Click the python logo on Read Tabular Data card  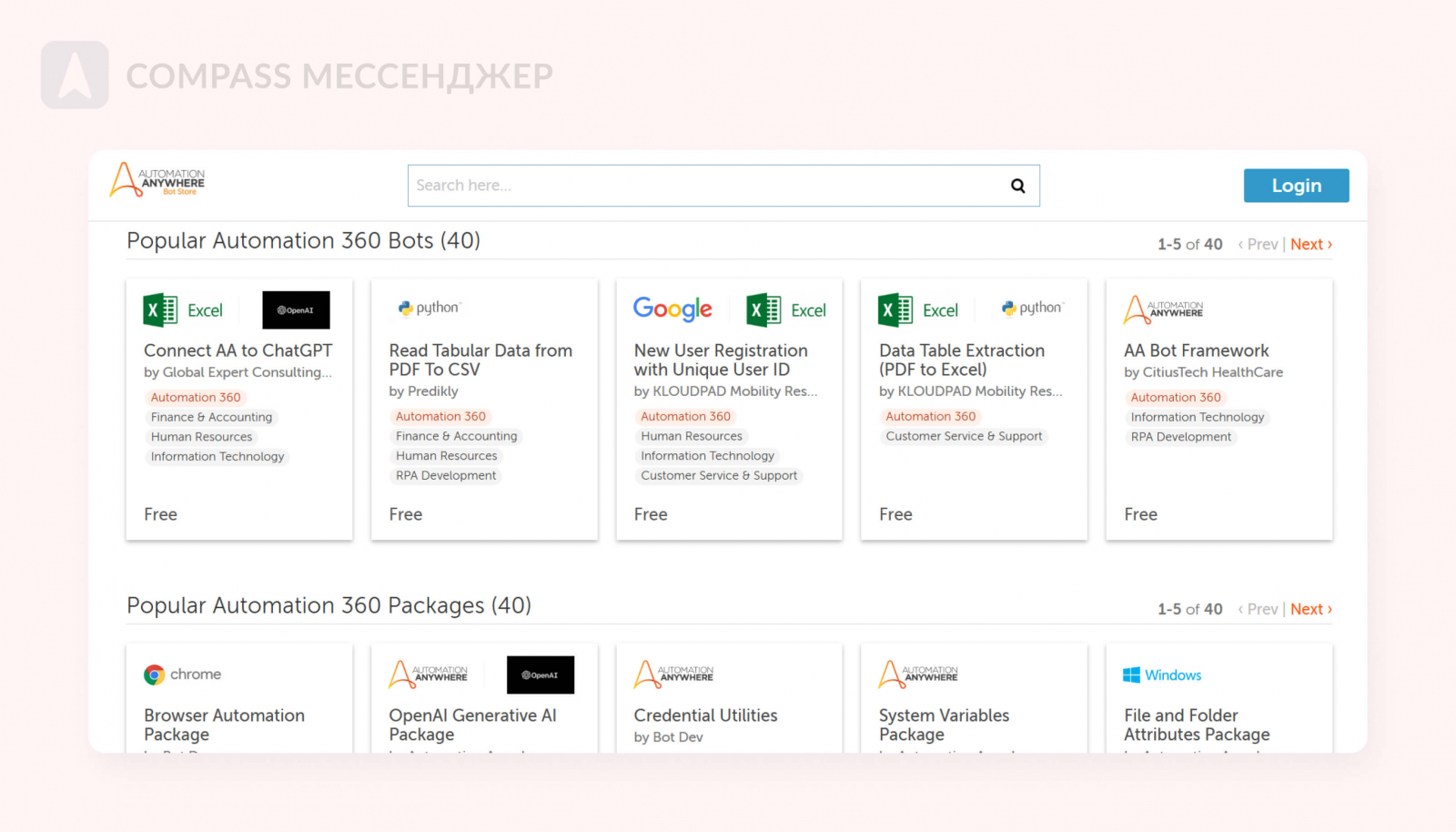tap(430, 308)
